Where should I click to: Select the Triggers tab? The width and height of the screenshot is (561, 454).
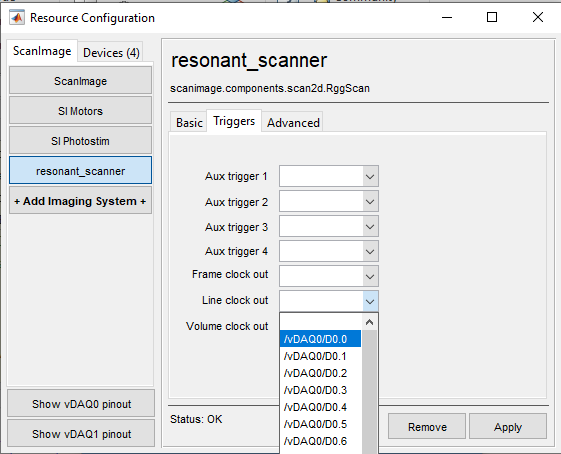tap(234, 121)
